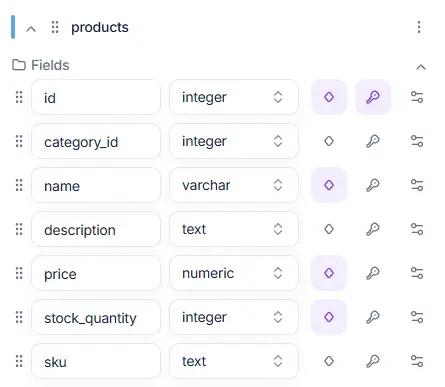Image resolution: width=445 pixels, height=387 pixels.
Task: Toggle nullable on the id field
Action: click(329, 97)
